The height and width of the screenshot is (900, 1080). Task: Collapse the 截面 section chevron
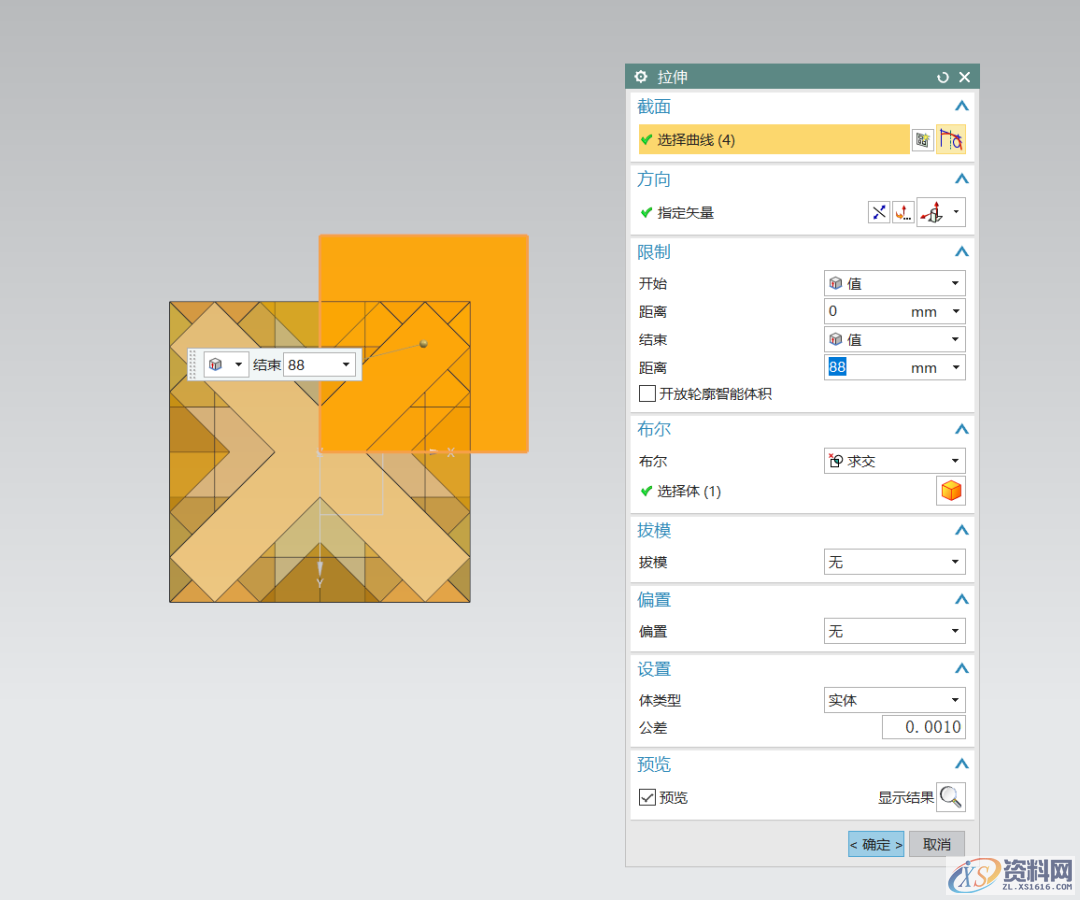[x=961, y=106]
